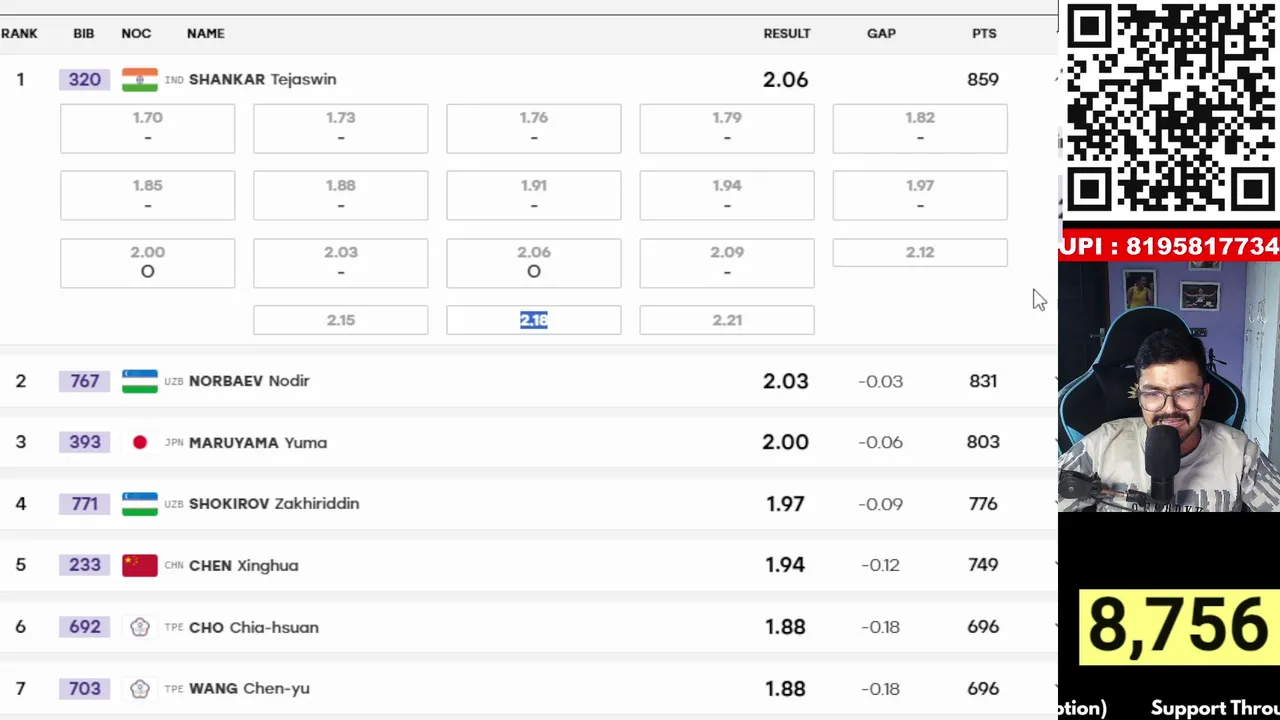
Task: Select the highlighted 2.18 height box
Action: click(534, 320)
